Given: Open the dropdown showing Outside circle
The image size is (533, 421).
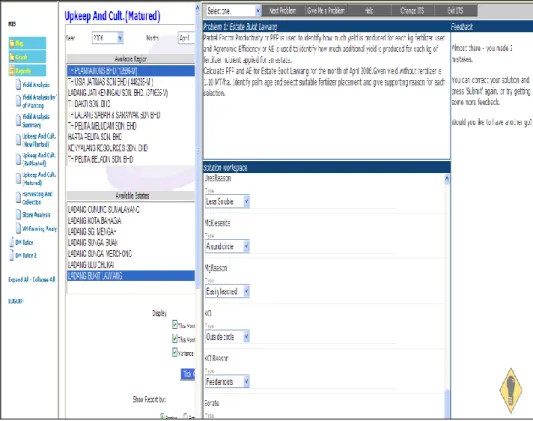Looking at the screenshot, I should [x=227, y=337].
